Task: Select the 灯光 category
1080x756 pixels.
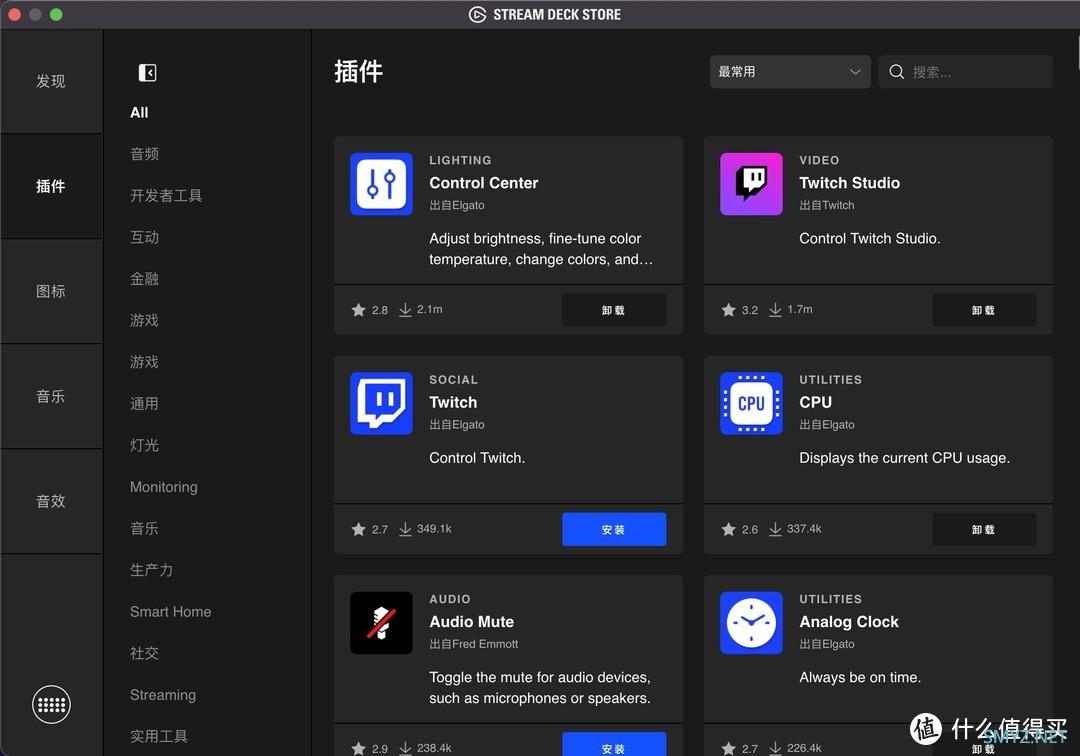Action: click(x=145, y=445)
